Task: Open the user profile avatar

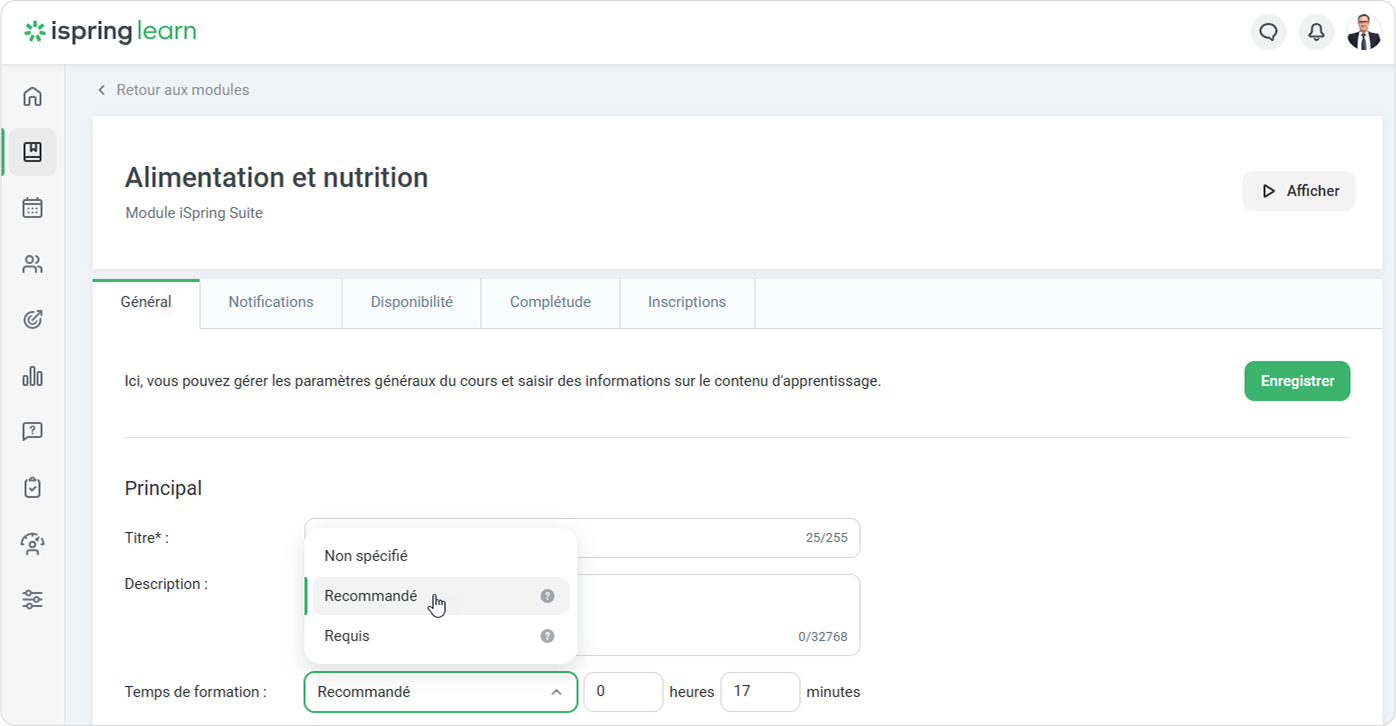Action: coord(1363,32)
